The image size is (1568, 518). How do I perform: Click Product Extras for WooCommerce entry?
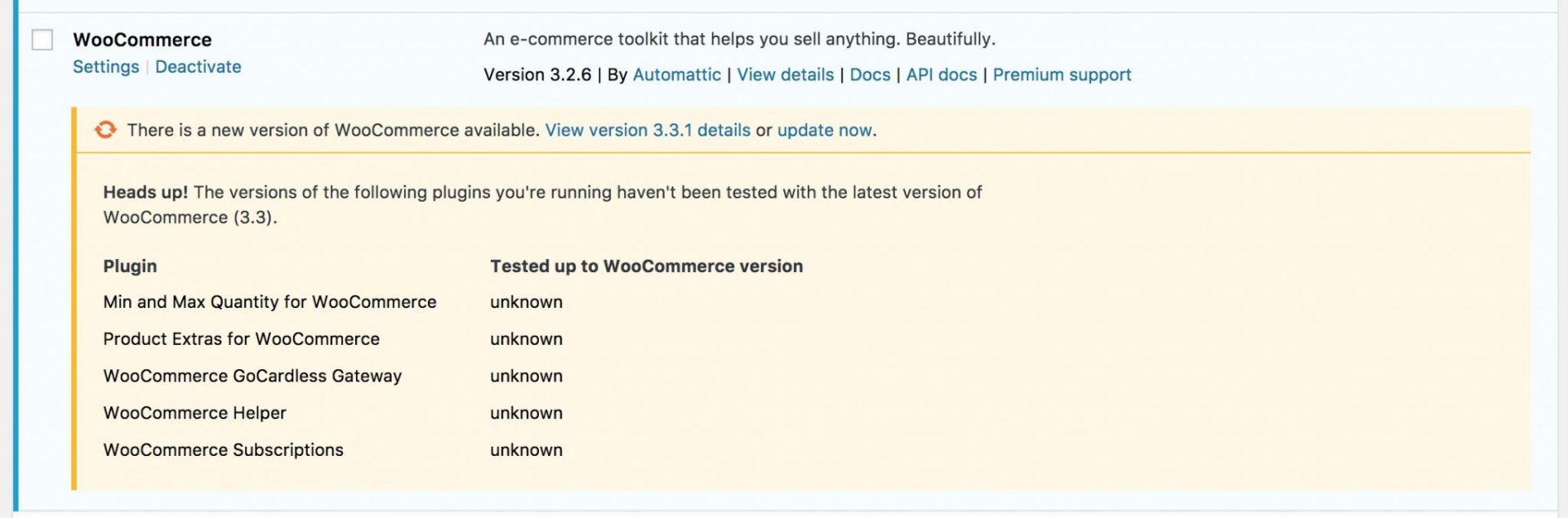pos(241,338)
